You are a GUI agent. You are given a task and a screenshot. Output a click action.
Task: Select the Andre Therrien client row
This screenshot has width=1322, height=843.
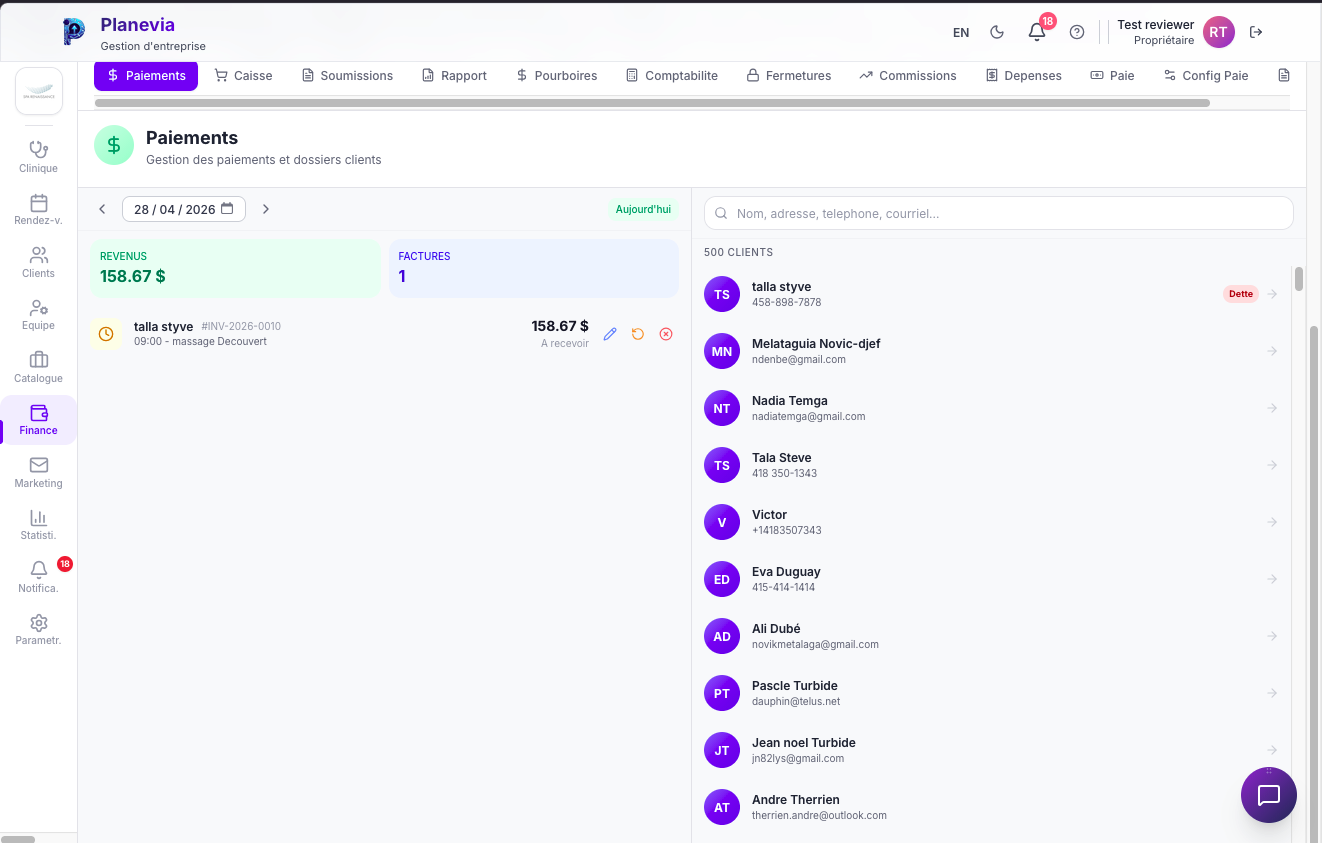992,807
